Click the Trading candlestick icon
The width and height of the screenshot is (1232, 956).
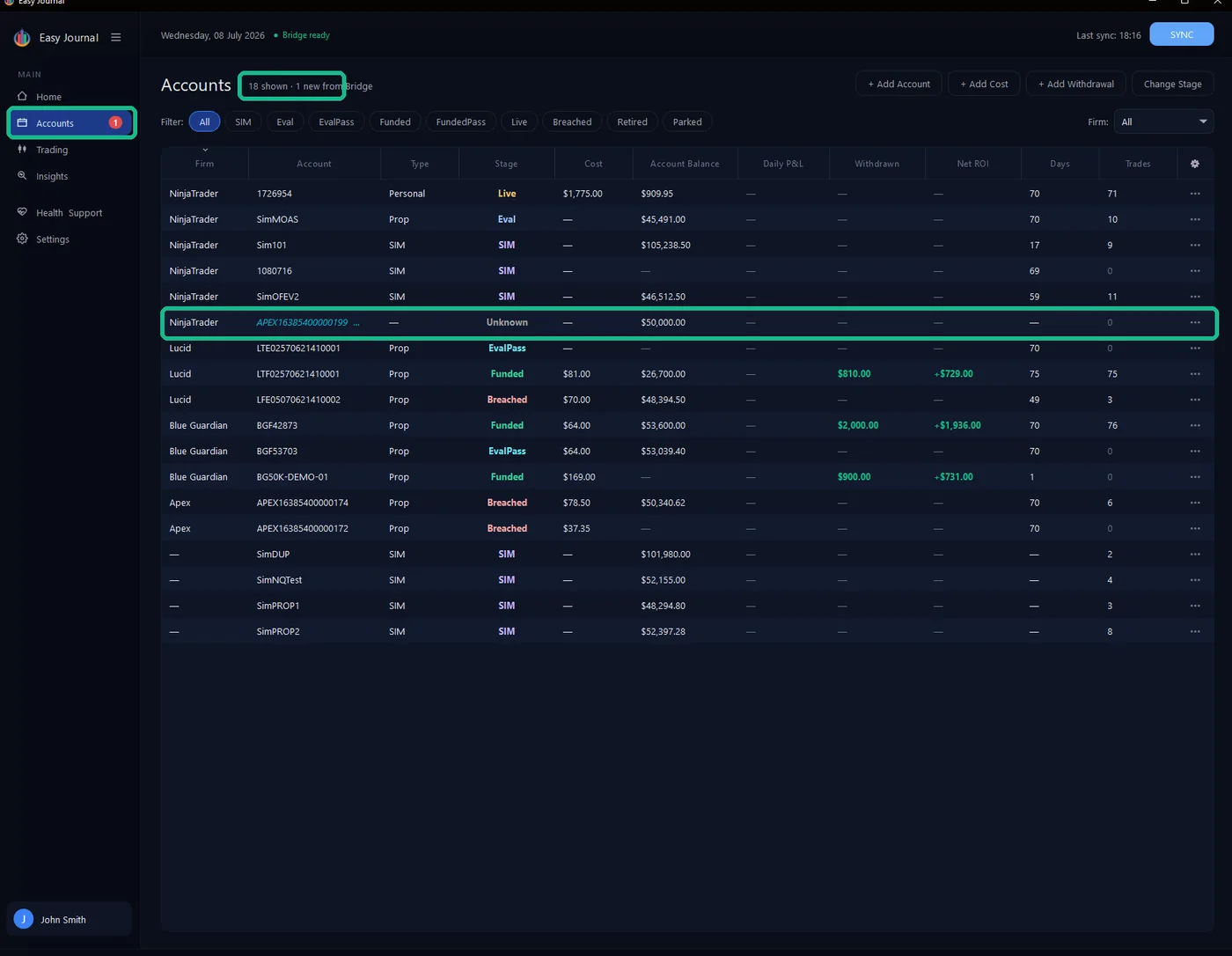(23, 149)
